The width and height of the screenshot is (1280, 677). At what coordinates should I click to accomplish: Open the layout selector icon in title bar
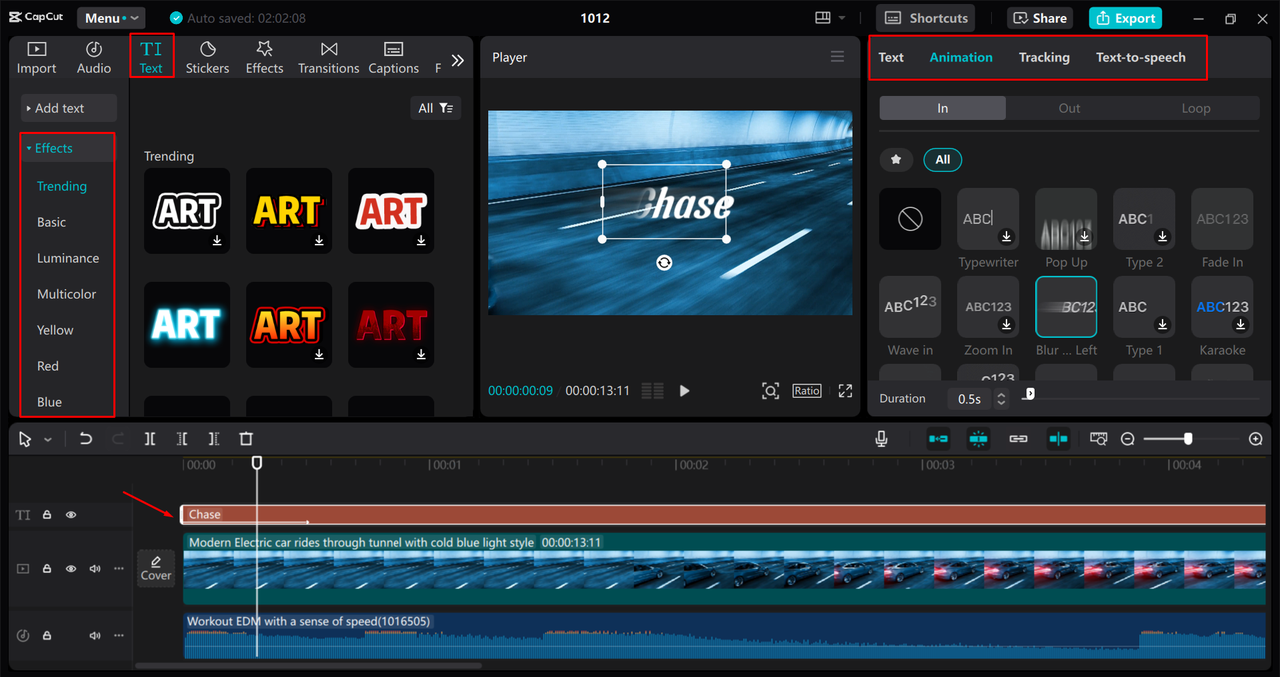click(x=823, y=18)
